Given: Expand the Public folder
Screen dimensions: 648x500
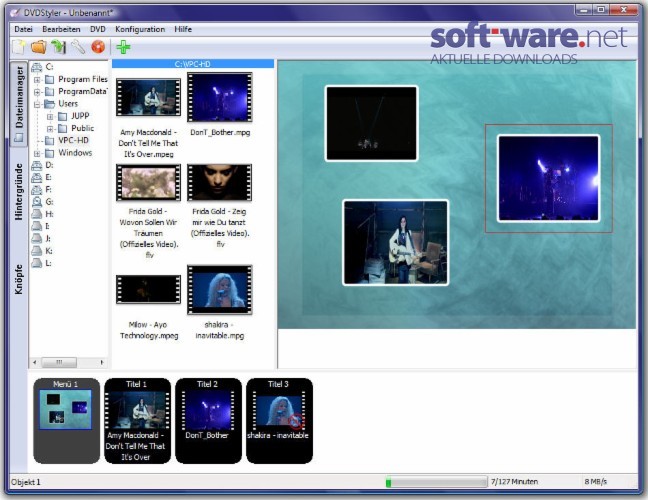Looking at the screenshot, I should click(x=50, y=129).
